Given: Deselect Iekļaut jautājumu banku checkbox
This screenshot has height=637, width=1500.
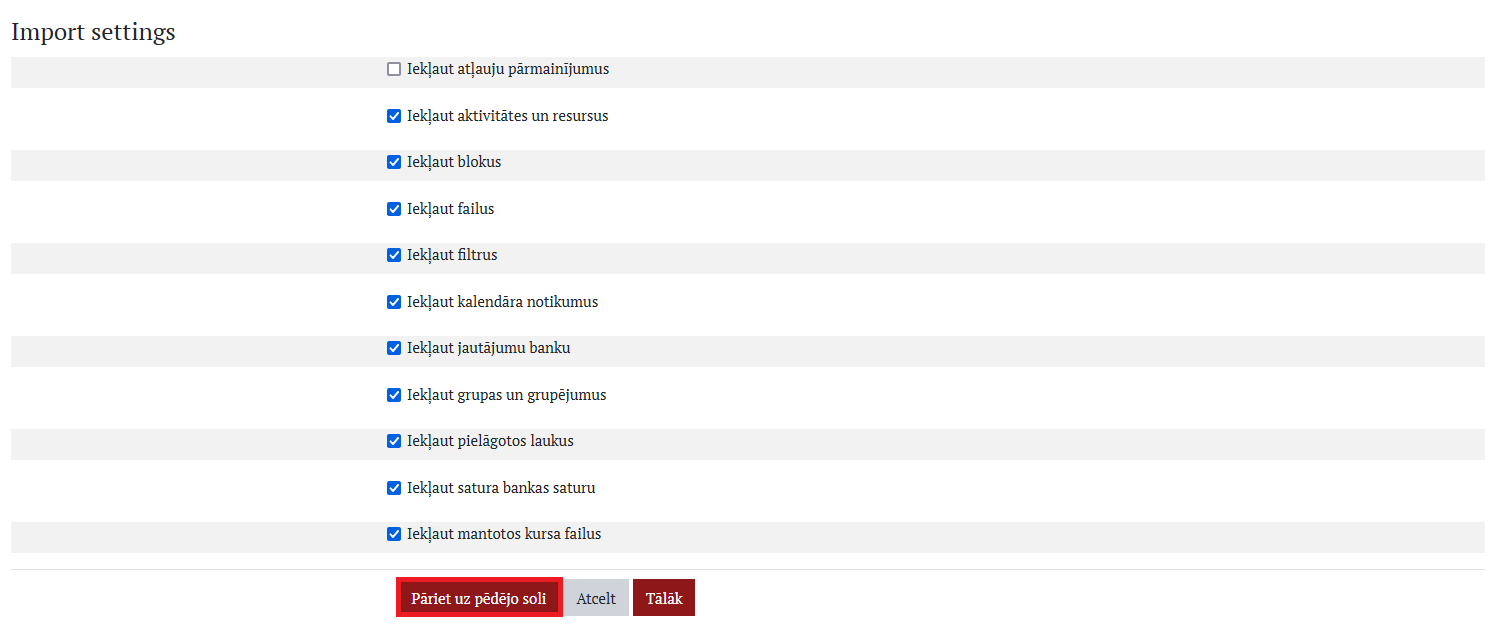Looking at the screenshot, I should tap(394, 348).
